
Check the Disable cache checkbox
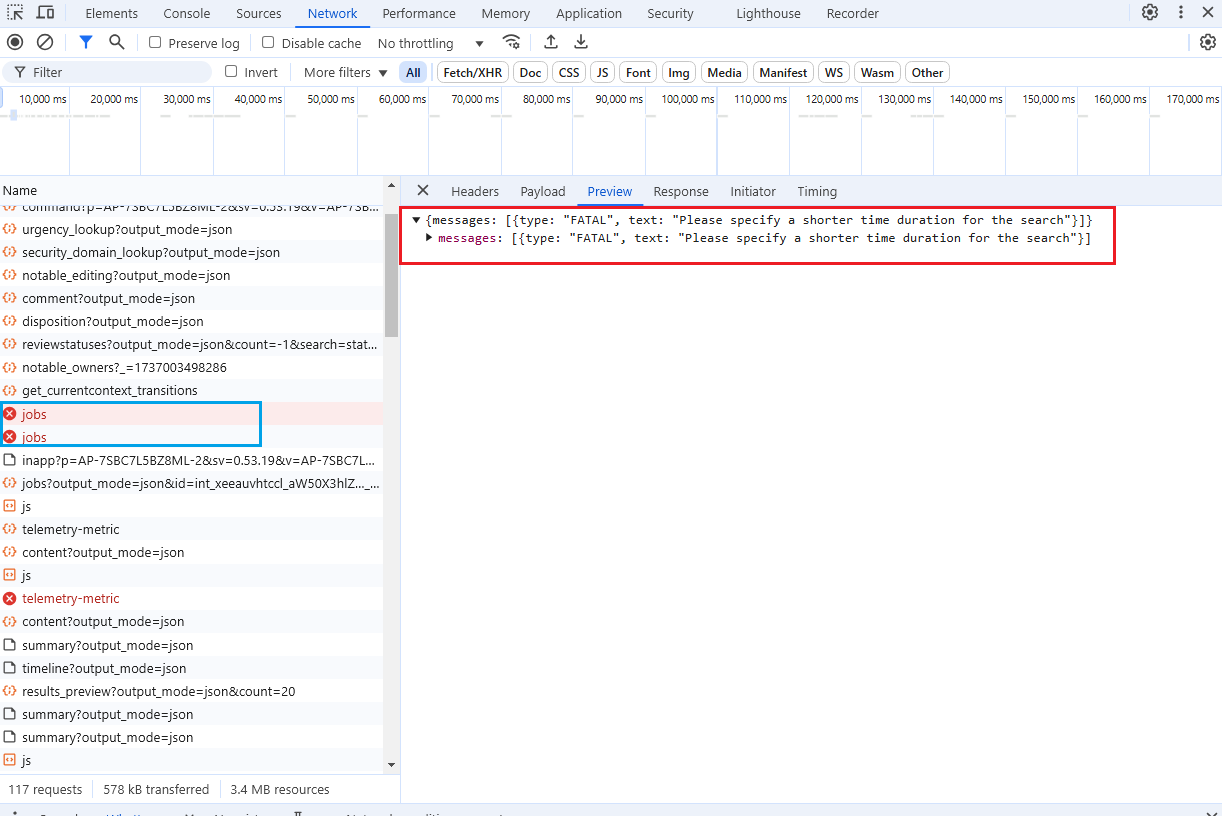[x=268, y=43]
